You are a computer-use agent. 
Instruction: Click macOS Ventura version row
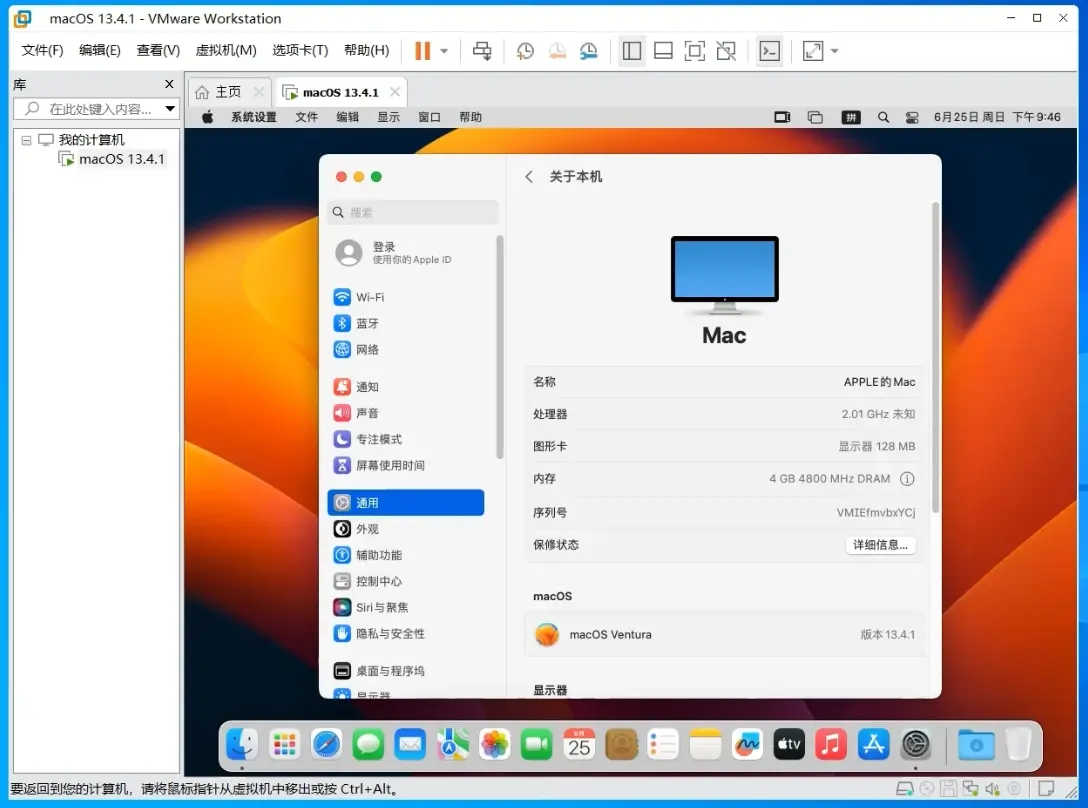coord(724,634)
